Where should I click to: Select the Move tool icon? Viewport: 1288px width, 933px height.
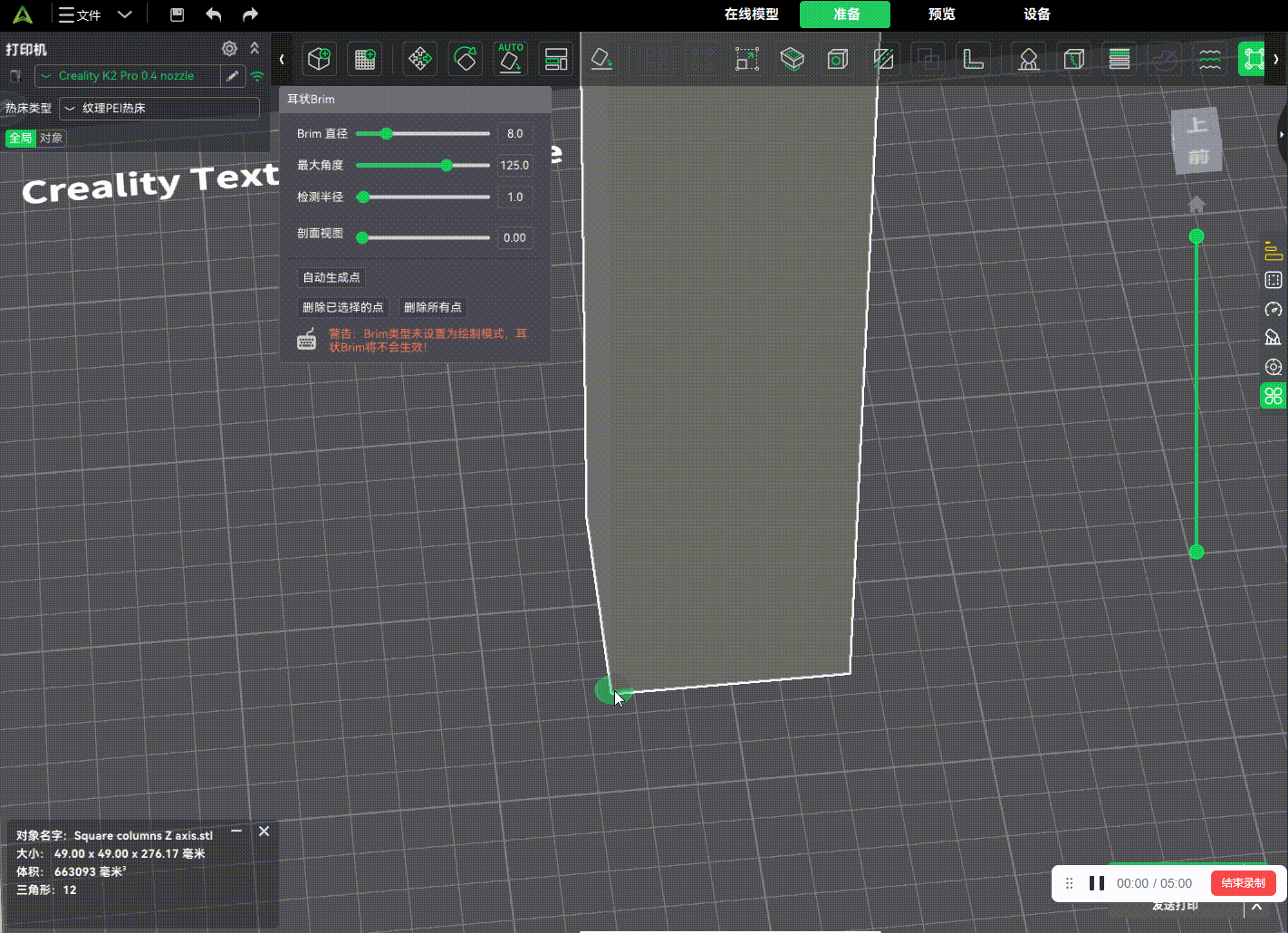[419, 59]
